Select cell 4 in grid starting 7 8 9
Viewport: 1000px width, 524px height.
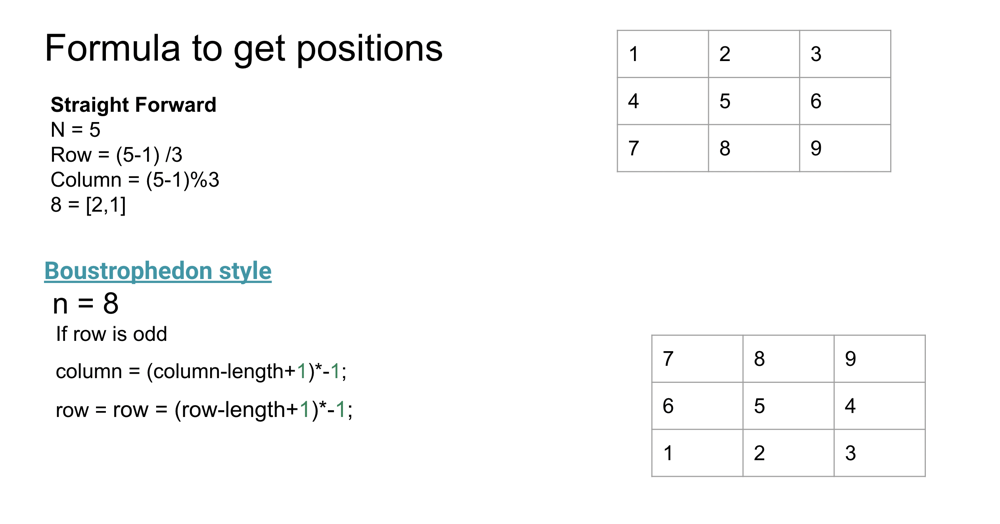(879, 406)
